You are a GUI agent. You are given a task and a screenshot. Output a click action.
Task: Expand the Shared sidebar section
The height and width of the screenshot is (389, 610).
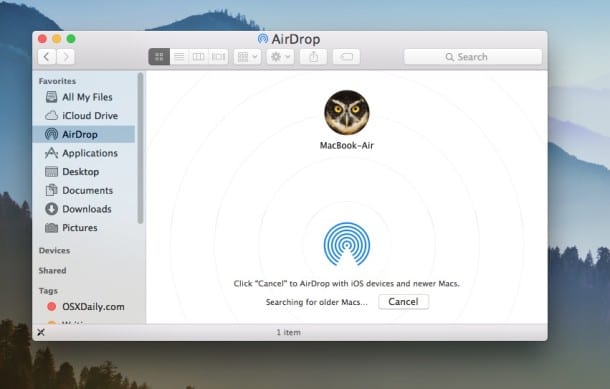pyautogui.click(x=53, y=270)
